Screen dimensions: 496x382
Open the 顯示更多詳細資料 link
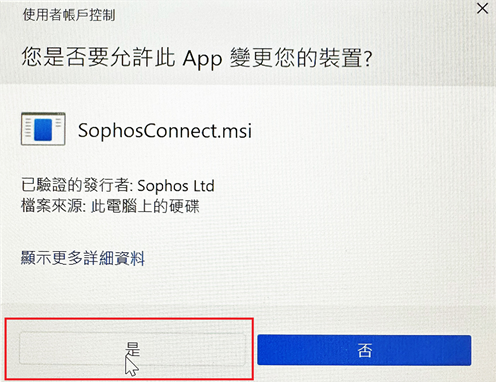(83, 258)
